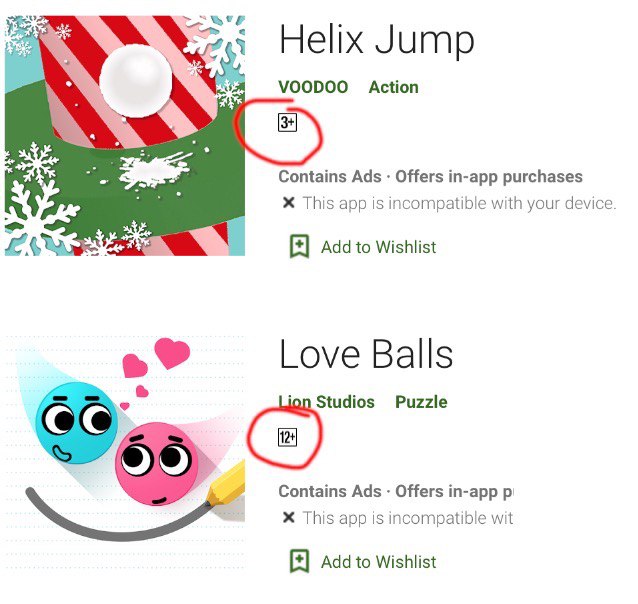This screenshot has width=638, height=604.
Task: Click Helix Jump incompatible device message
Action: pyautogui.click(x=459, y=203)
